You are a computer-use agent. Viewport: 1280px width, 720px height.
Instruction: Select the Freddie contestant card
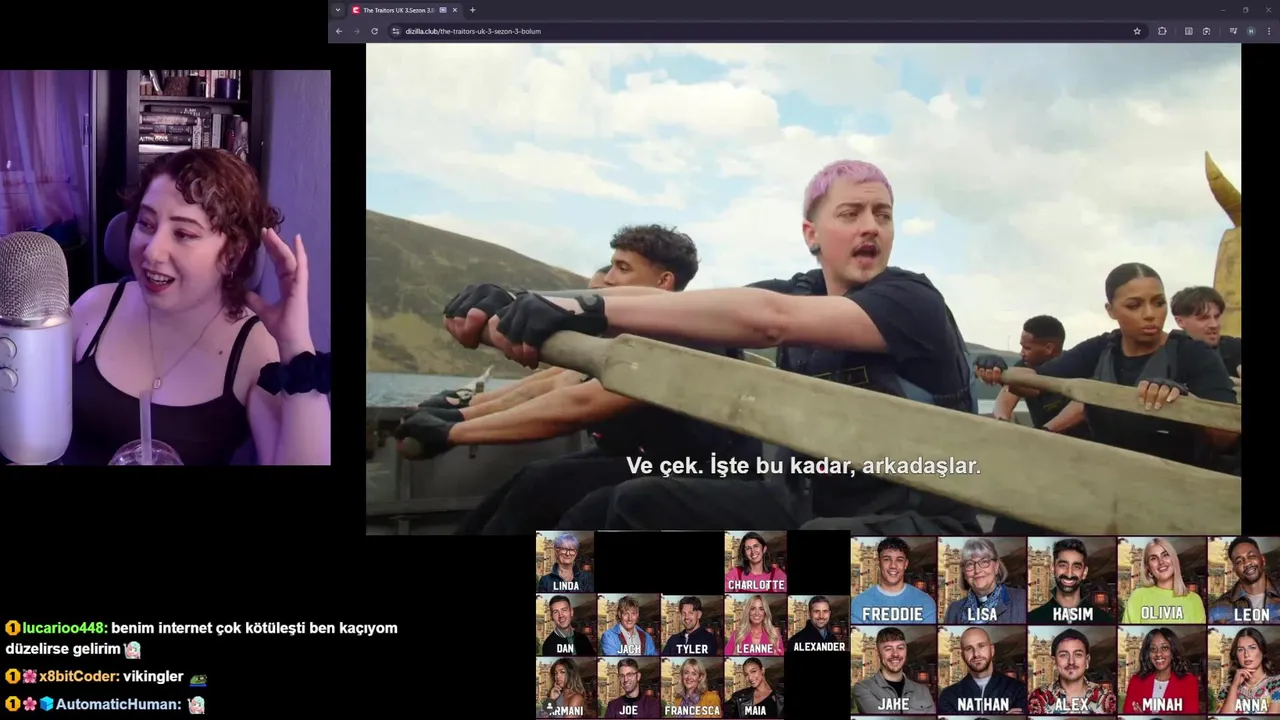pos(893,581)
